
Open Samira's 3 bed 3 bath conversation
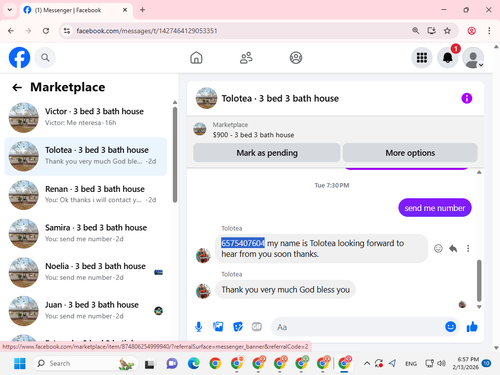point(86,233)
